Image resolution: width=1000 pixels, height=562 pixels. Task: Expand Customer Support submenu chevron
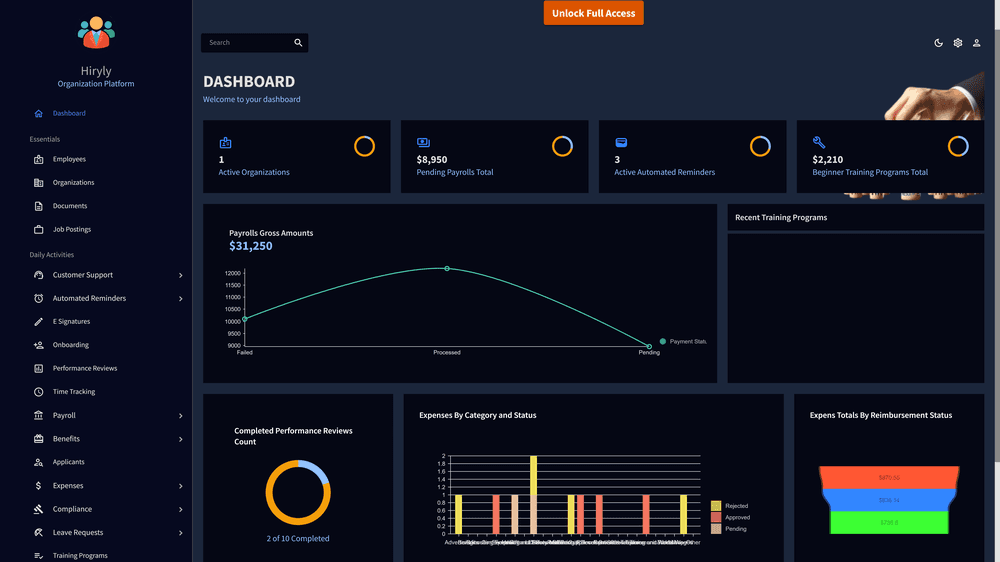180,276
